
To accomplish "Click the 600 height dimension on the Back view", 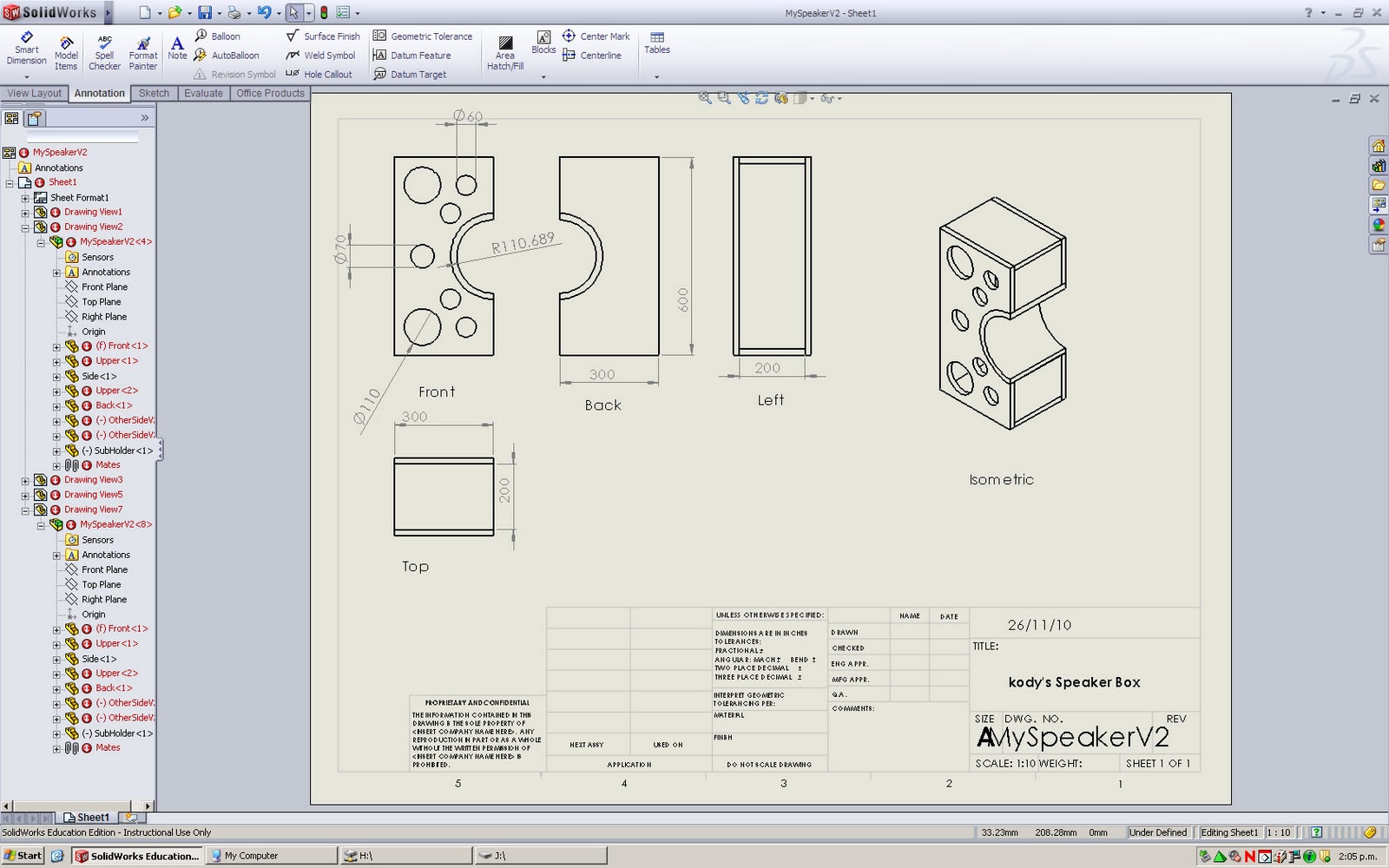I will 683,299.
